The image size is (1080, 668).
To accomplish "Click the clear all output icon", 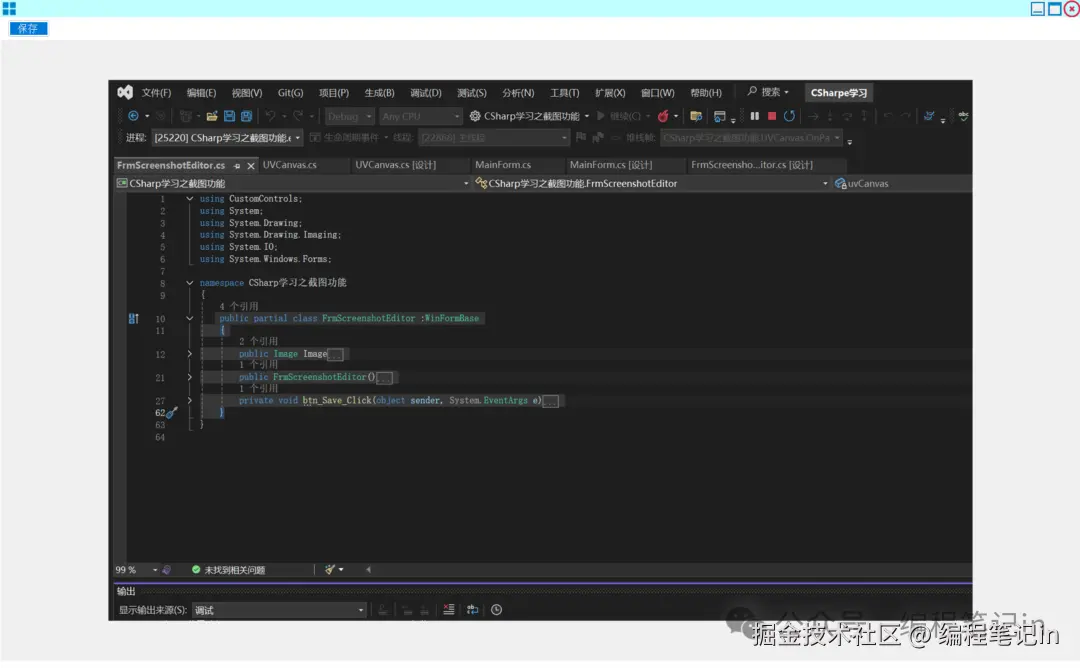I will point(448,609).
